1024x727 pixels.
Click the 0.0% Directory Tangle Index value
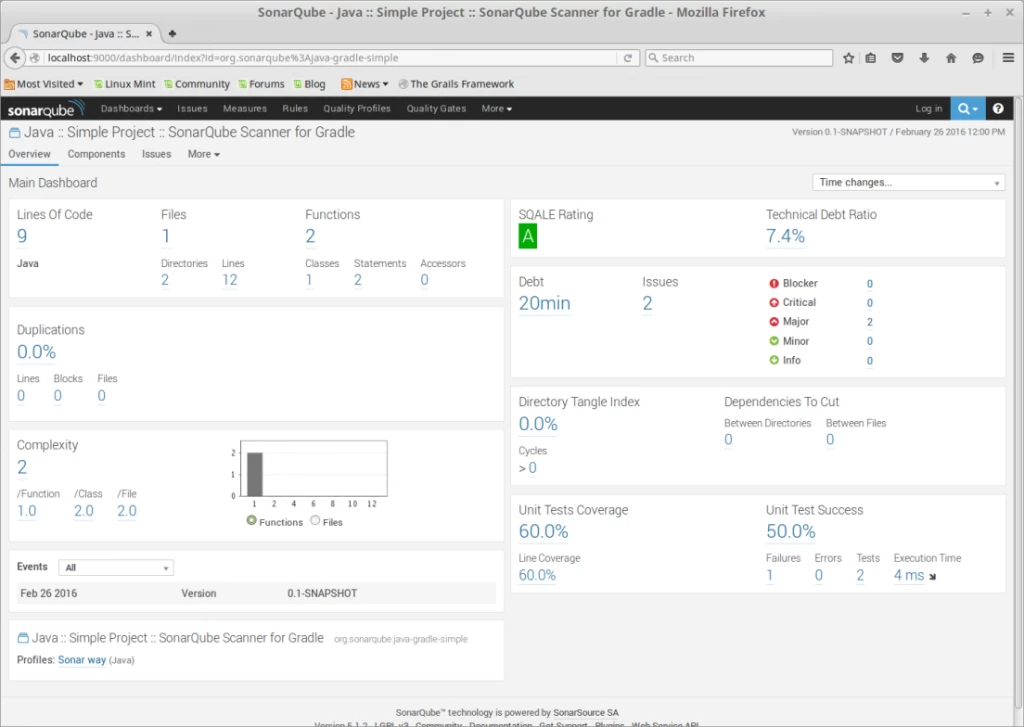click(x=538, y=424)
